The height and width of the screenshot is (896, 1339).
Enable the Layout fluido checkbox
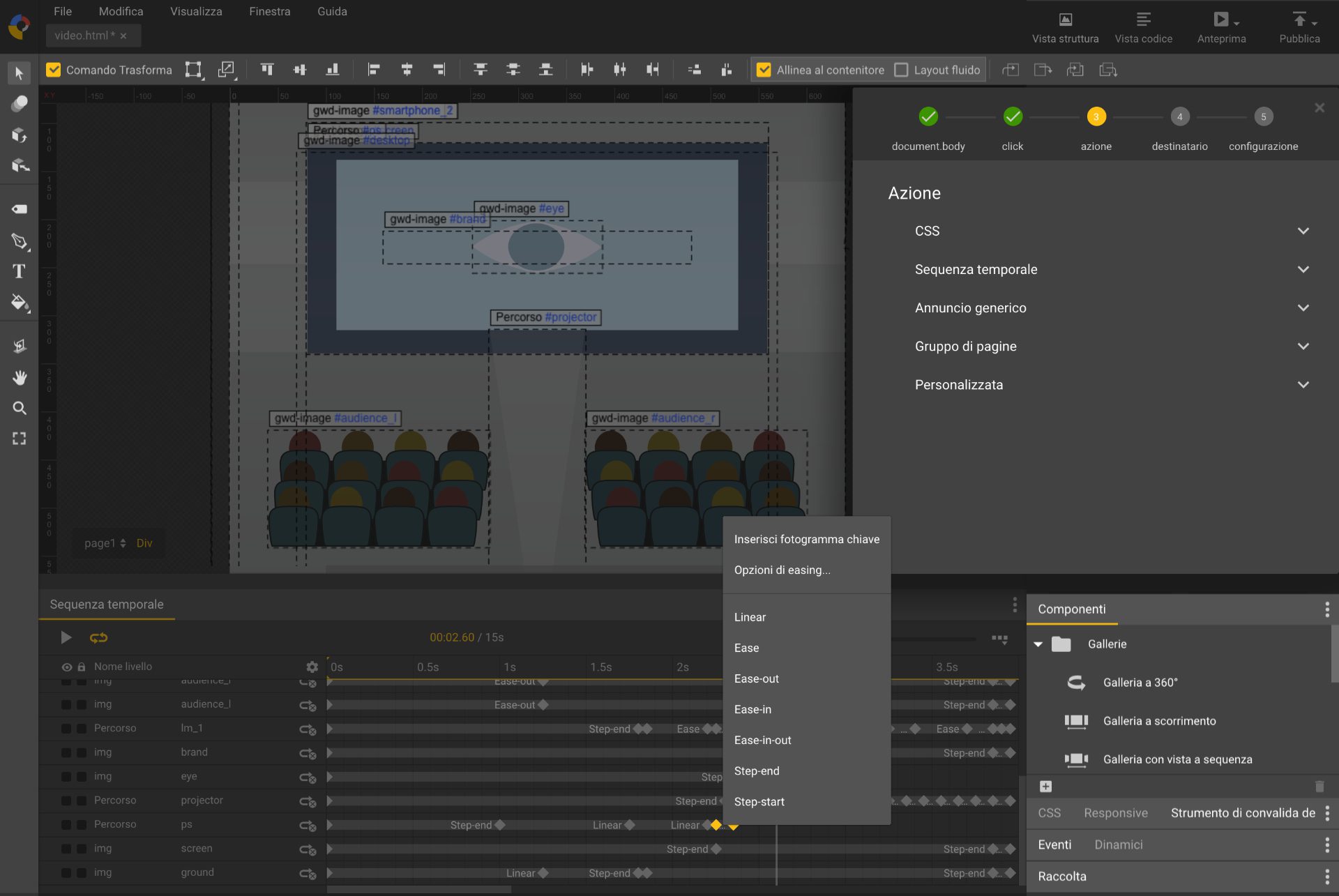pyautogui.click(x=901, y=70)
